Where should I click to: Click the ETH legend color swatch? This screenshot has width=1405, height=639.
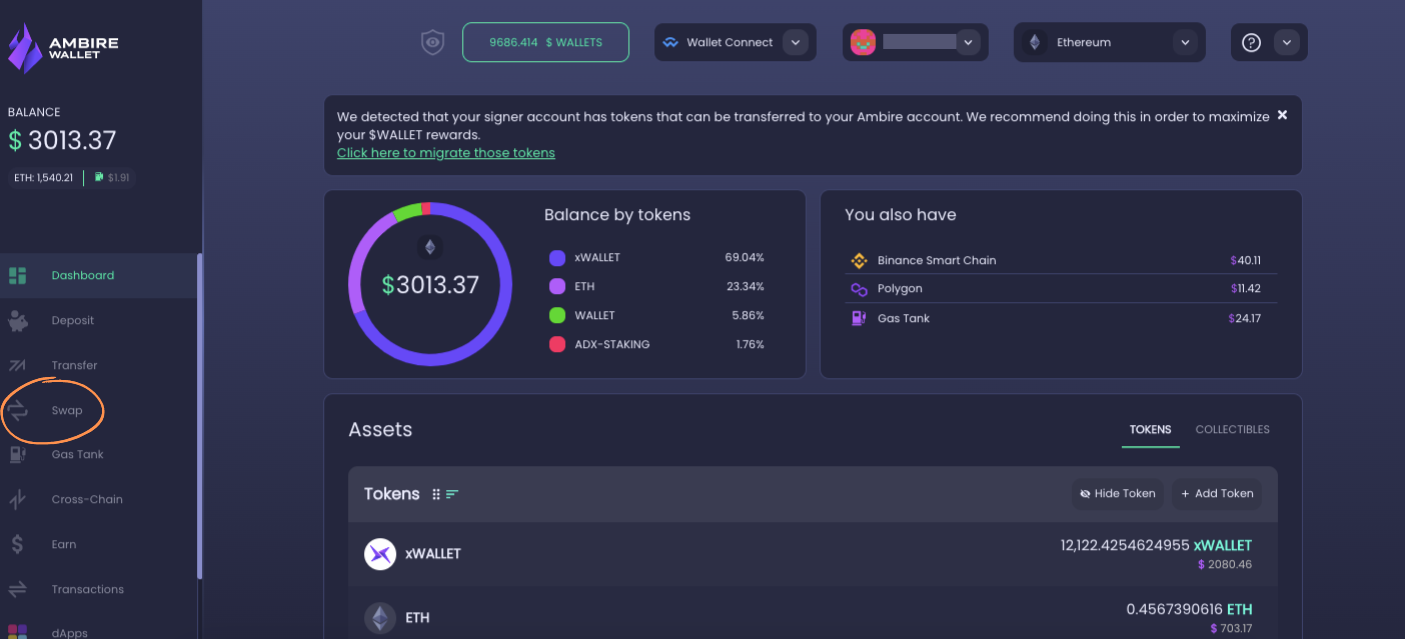point(557,286)
